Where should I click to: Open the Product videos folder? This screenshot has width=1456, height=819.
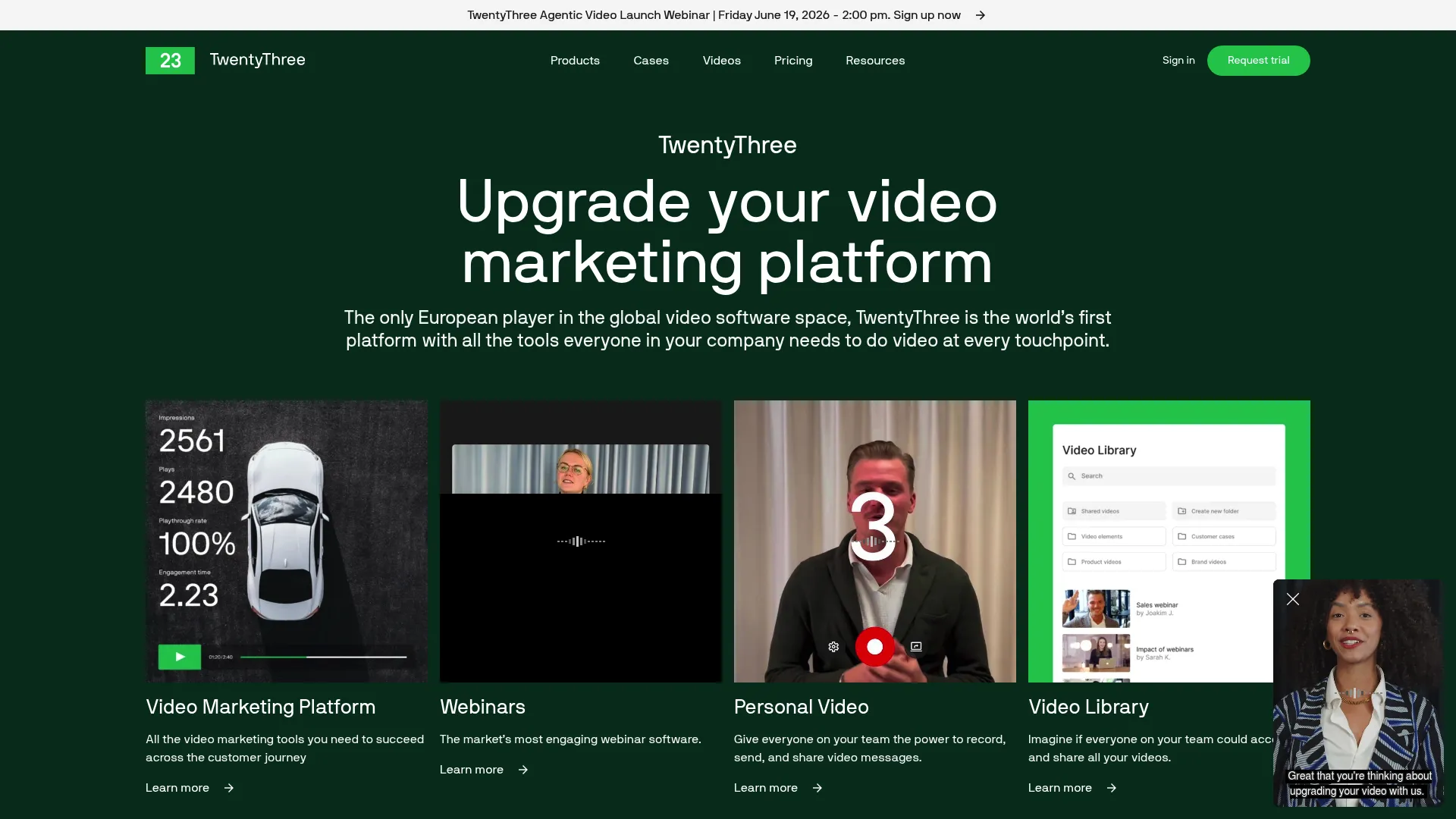1114,562
